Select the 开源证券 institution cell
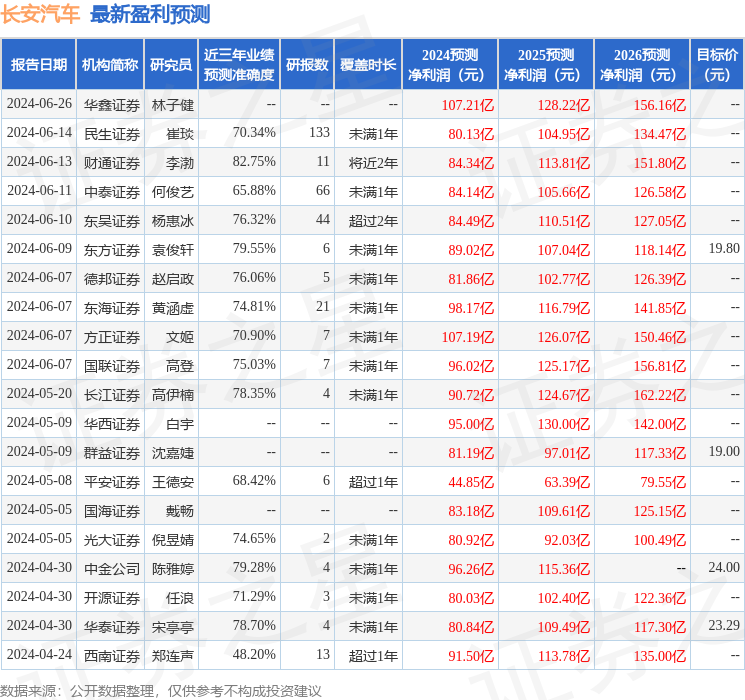The height and width of the screenshot is (700, 745). 112,598
